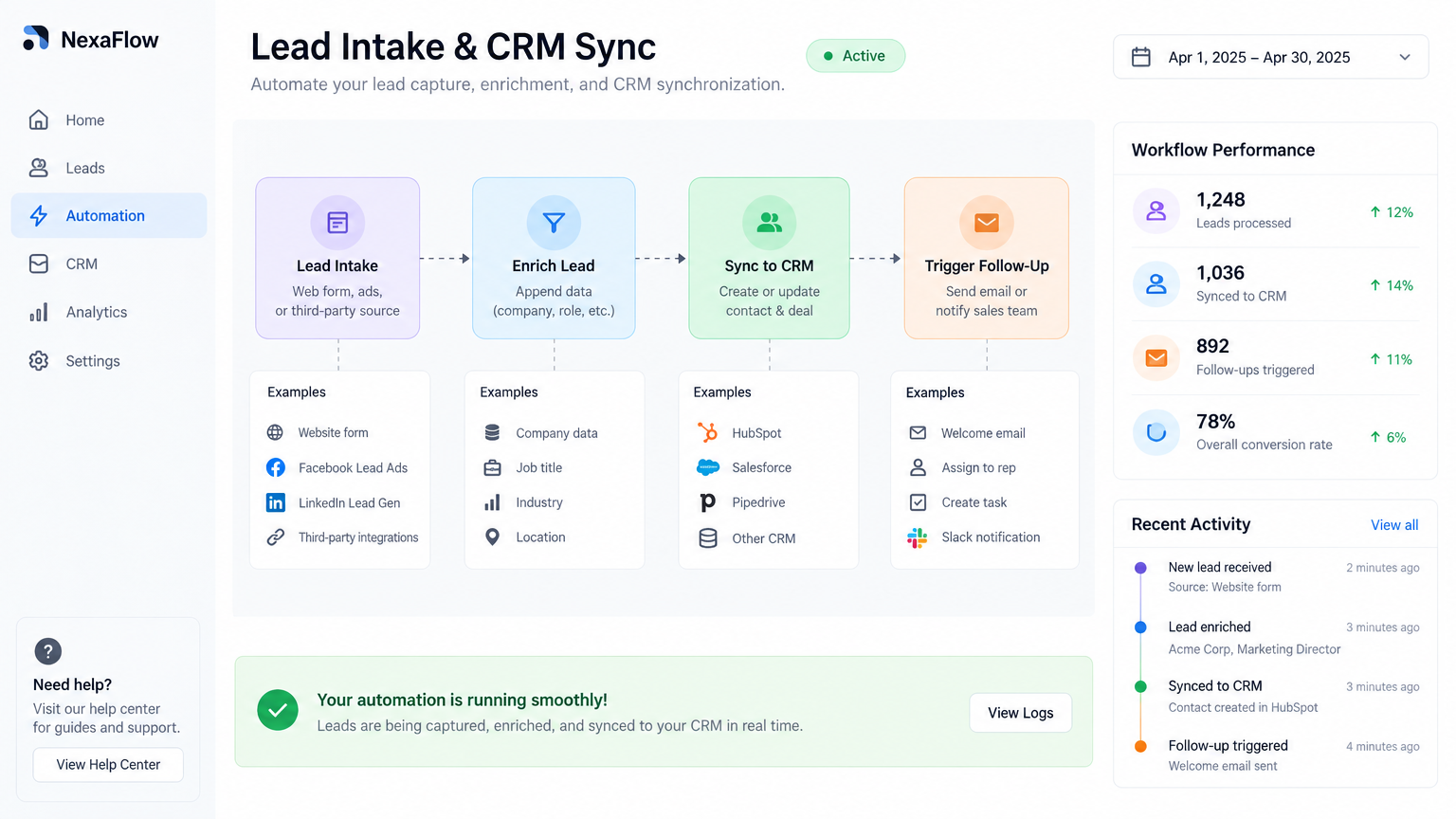Image resolution: width=1456 pixels, height=819 pixels.
Task: Open the View all activity link
Action: point(1394,525)
